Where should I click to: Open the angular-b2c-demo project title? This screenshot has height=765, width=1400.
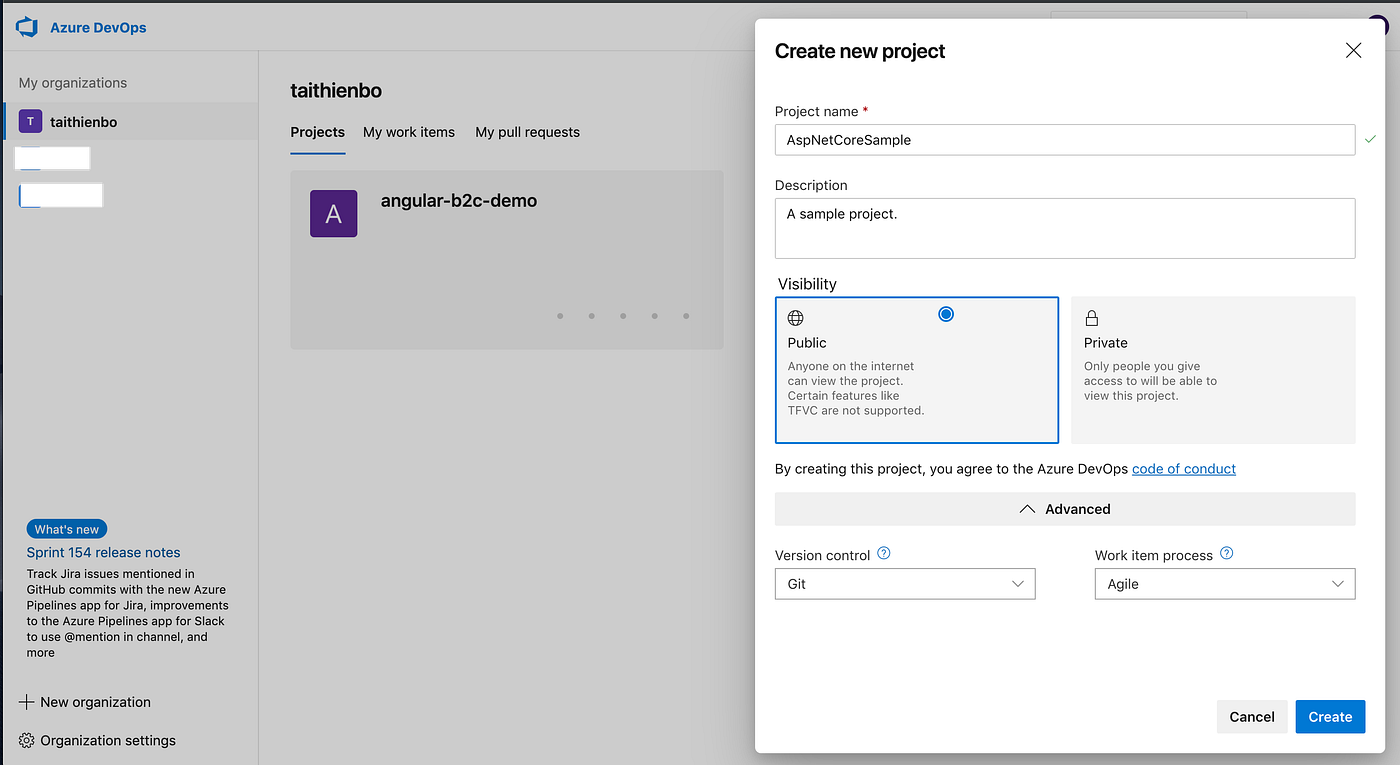click(x=459, y=200)
